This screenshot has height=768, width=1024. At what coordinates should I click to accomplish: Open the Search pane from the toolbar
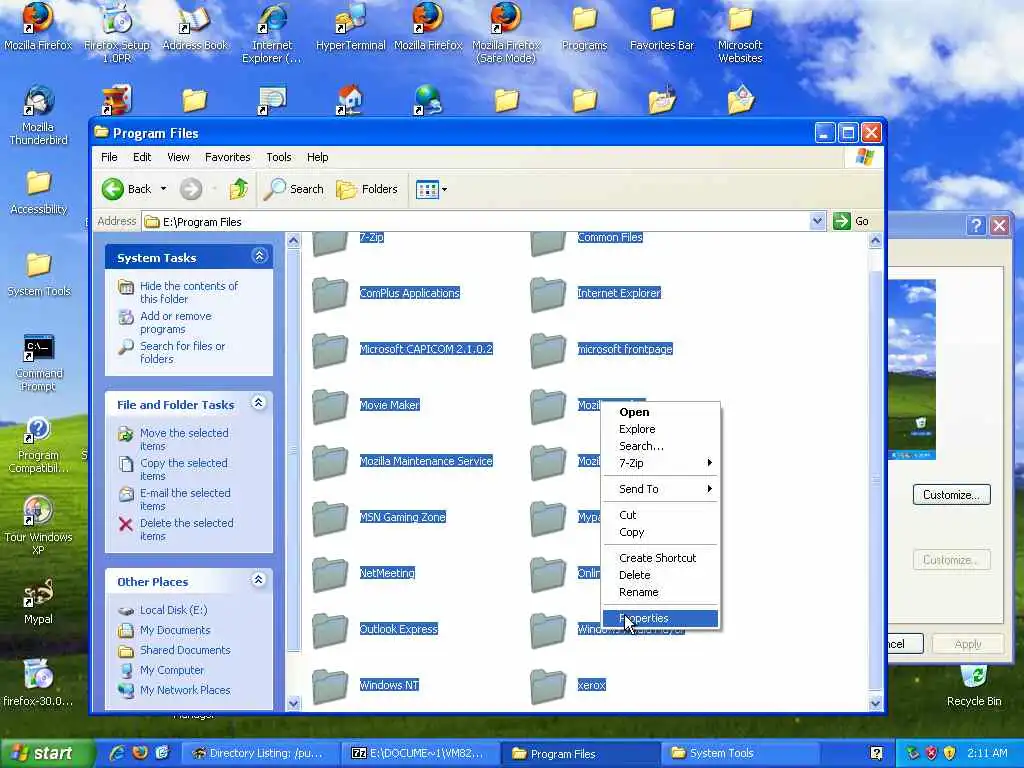pos(294,189)
